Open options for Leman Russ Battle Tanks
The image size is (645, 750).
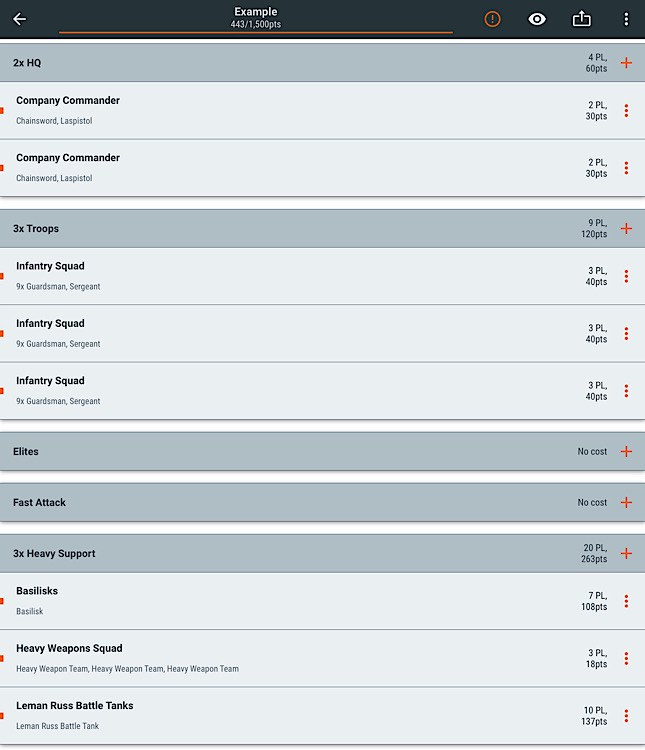[626, 716]
